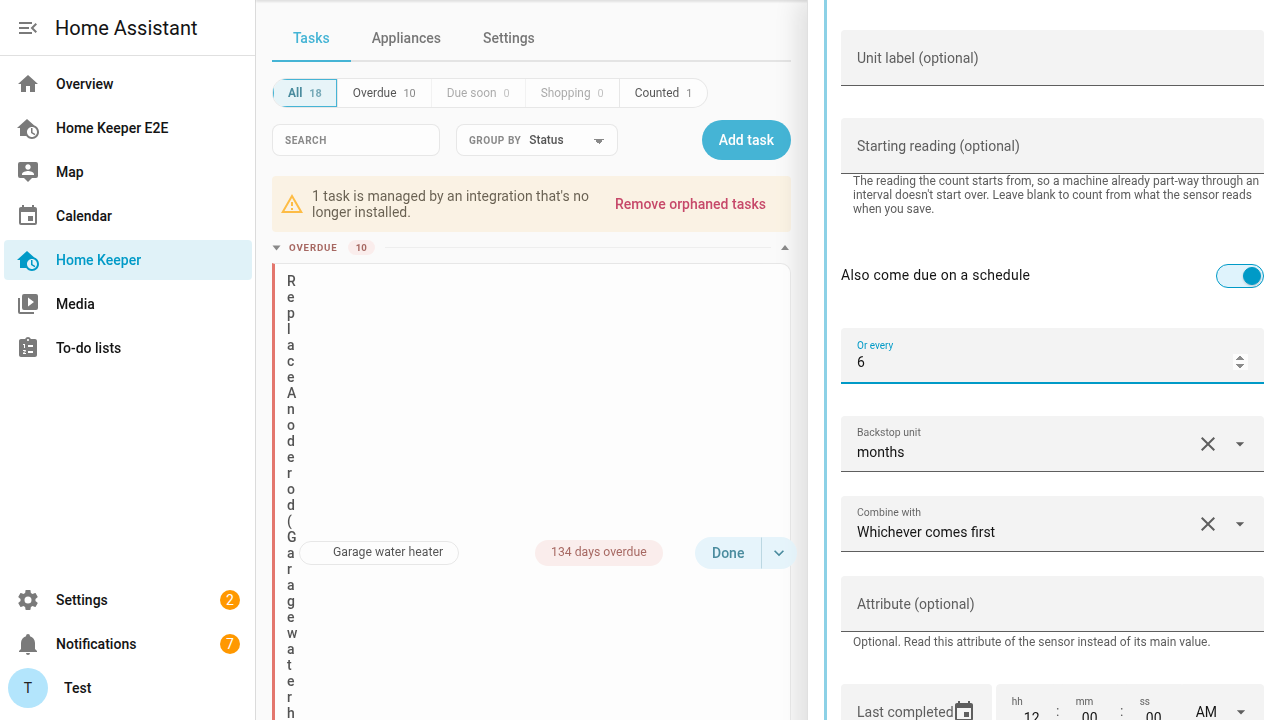
Task: Open the Group by Status dropdown
Action: coord(537,140)
